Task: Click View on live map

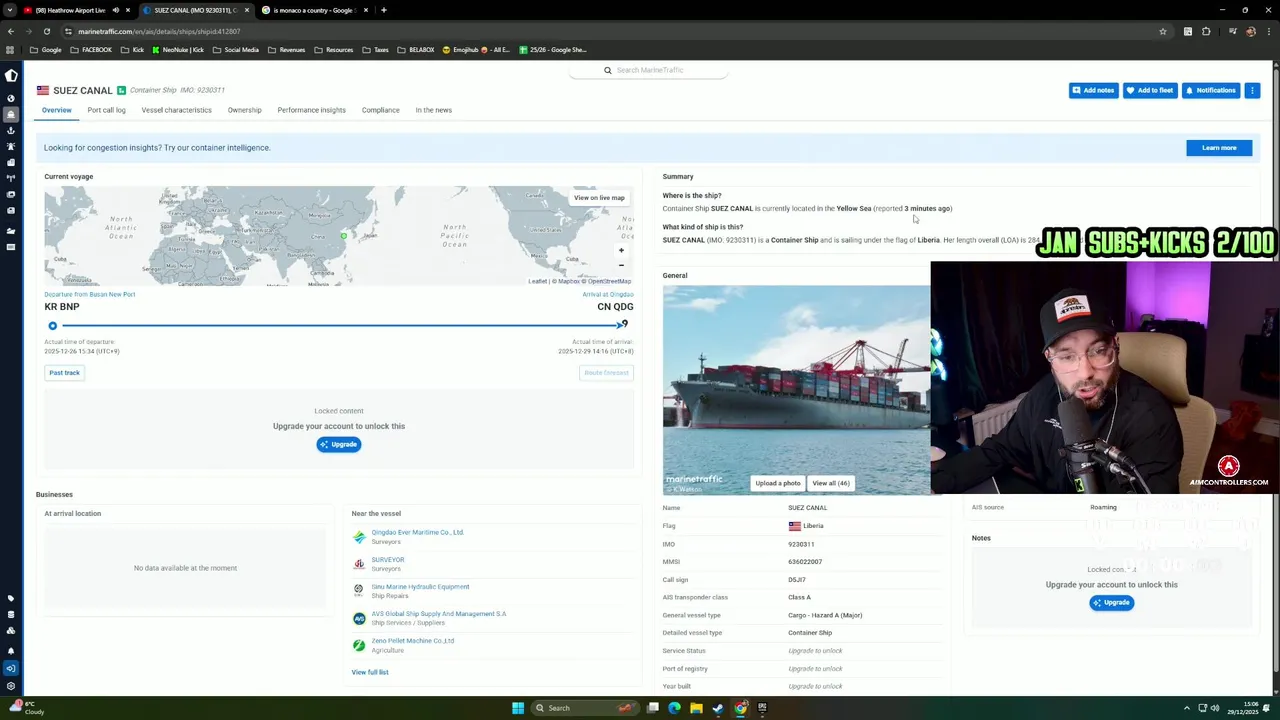Action: pos(599,198)
